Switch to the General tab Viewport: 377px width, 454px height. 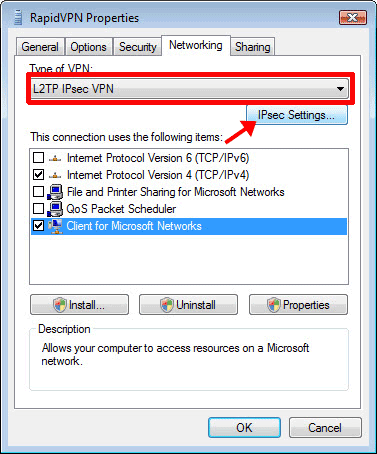click(40, 47)
